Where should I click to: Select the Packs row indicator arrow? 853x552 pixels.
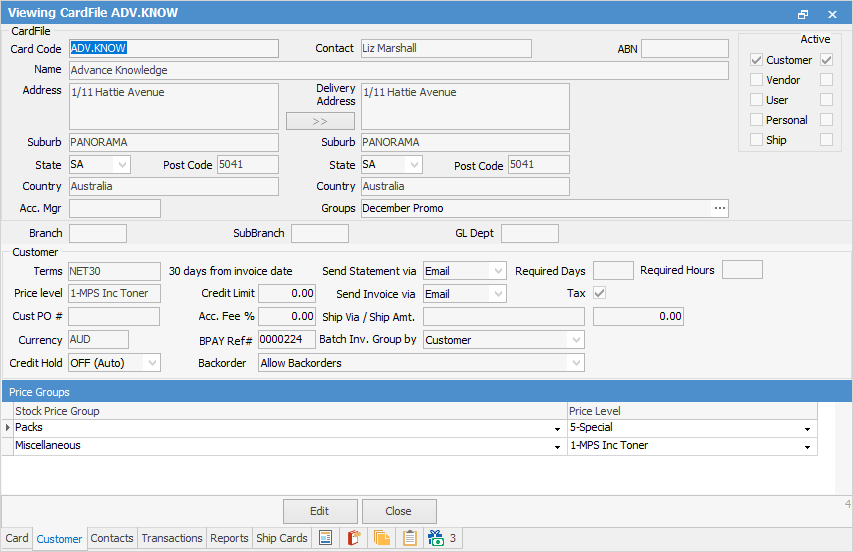8,428
